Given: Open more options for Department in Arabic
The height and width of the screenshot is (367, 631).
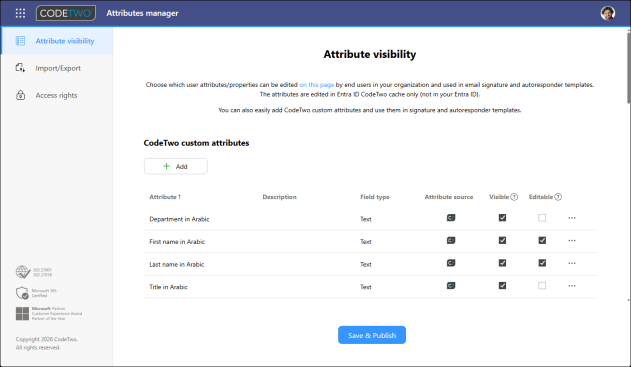Looking at the screenshot, I should pyautogui.click(x=572, y=218).
